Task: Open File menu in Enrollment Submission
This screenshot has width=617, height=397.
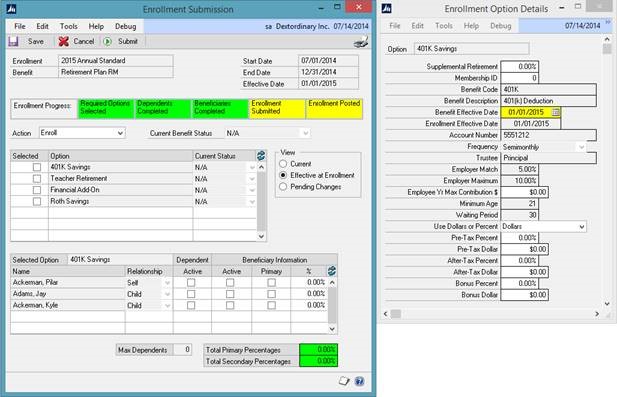Action: [20, 26]
